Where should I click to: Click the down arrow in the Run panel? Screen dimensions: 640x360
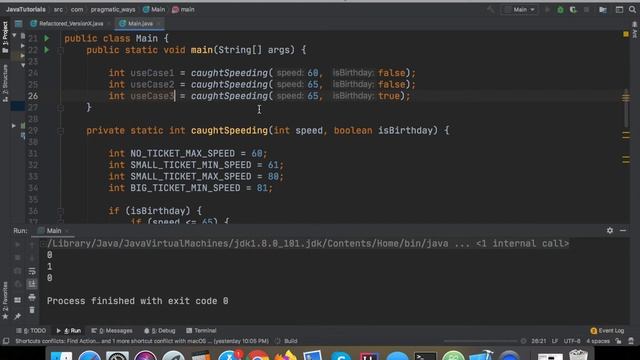(32, 258)
